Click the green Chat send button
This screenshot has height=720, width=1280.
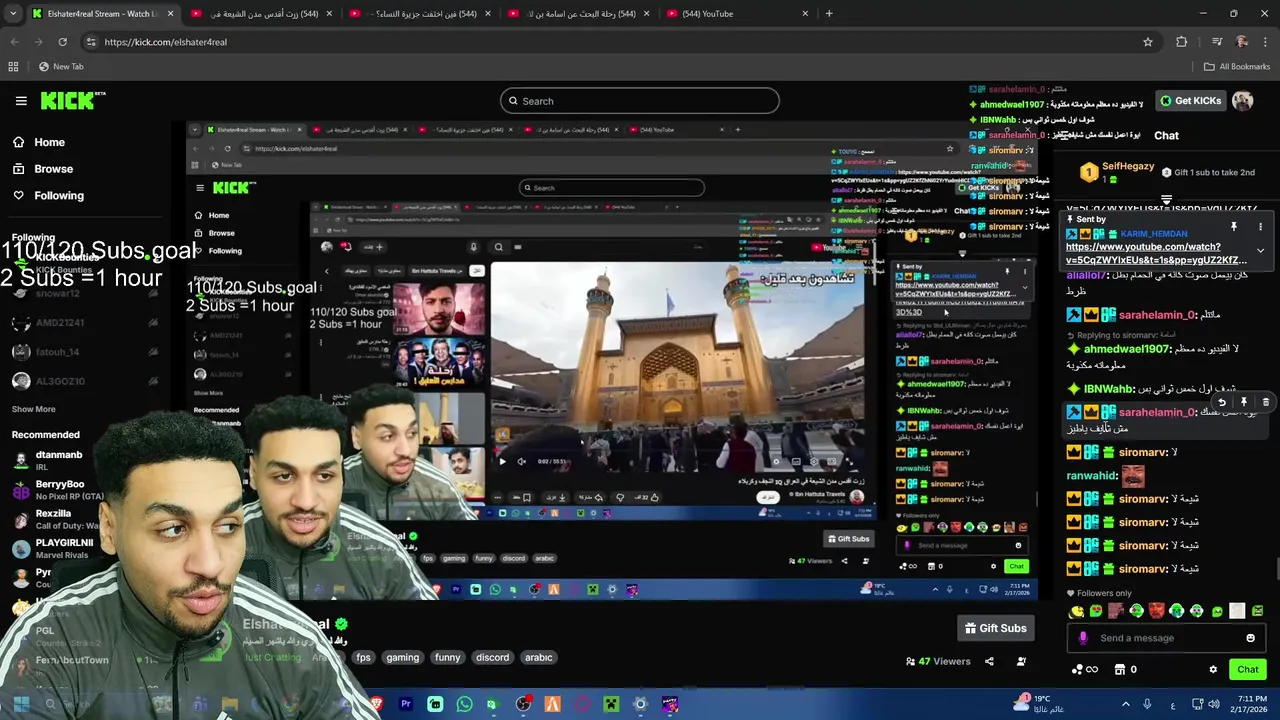click(1247, 670)
